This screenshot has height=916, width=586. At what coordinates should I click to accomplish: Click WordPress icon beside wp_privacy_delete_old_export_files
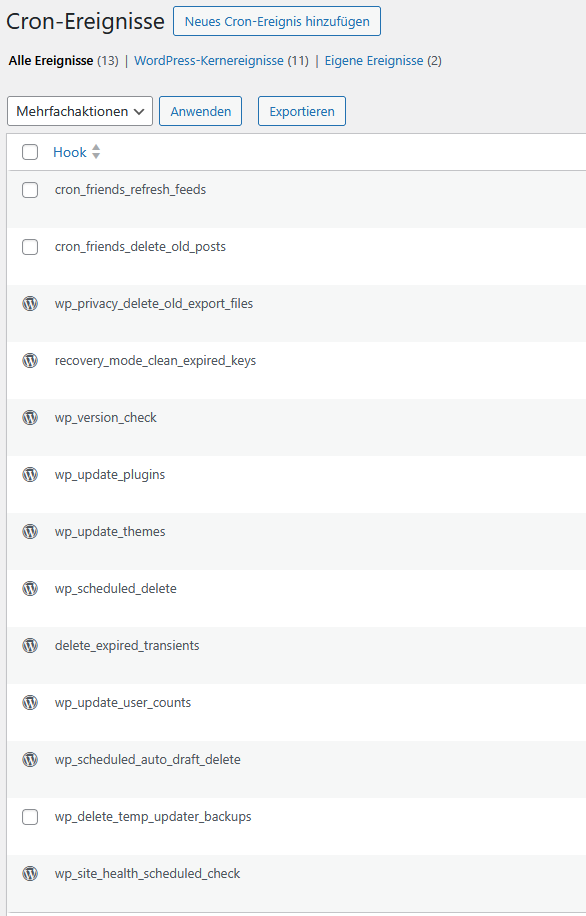(30, 304)
